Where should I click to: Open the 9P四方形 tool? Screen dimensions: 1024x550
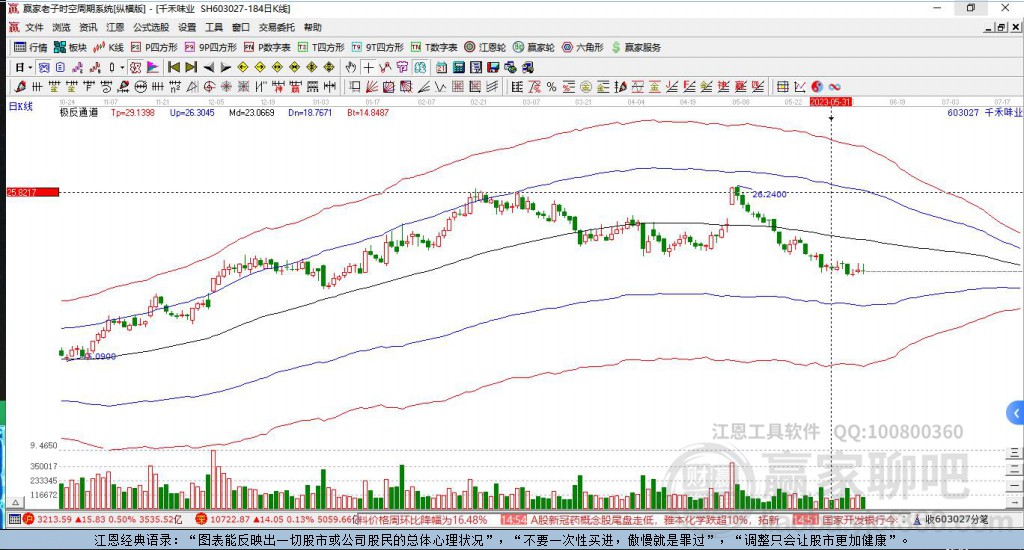pos(210,47)
